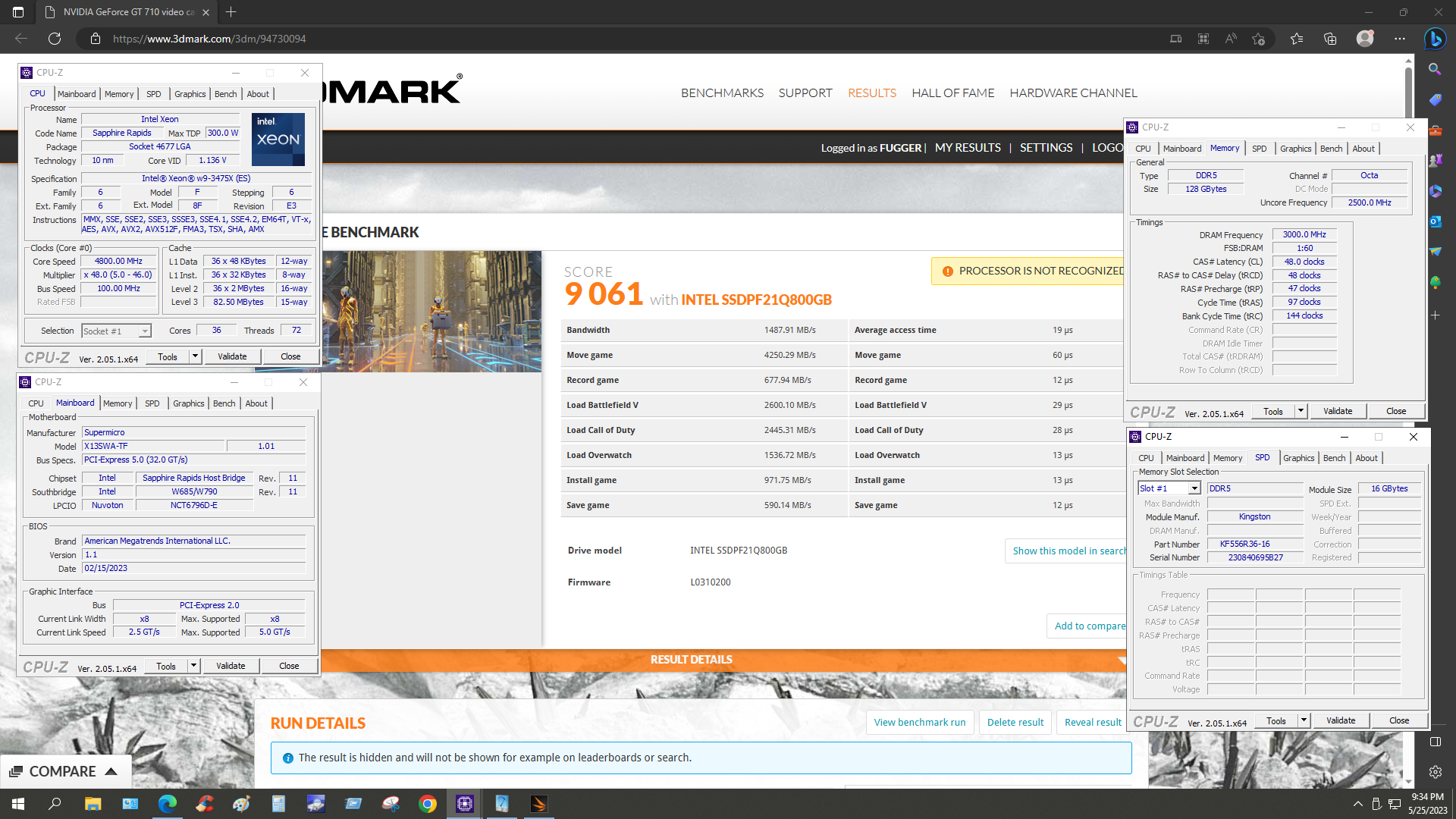The image size is (1456, 819).
Task: Refresh the browser page
Action: pyautogui.click(x=55, y=39)
